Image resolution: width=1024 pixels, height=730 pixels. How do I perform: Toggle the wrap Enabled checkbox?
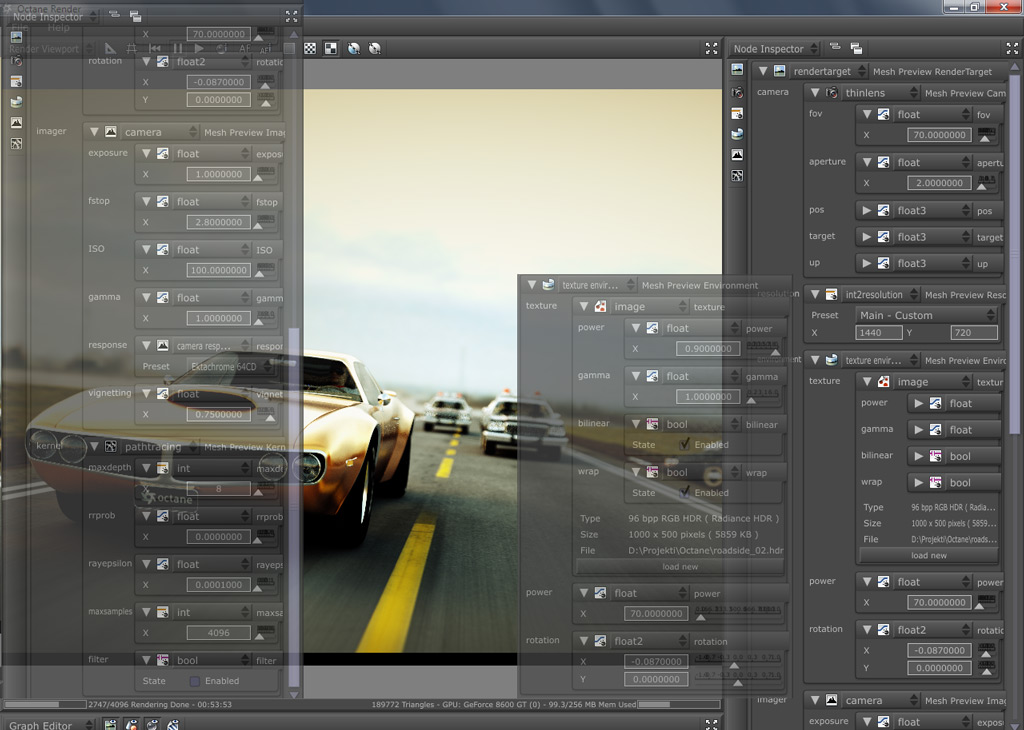click(685, 493)
